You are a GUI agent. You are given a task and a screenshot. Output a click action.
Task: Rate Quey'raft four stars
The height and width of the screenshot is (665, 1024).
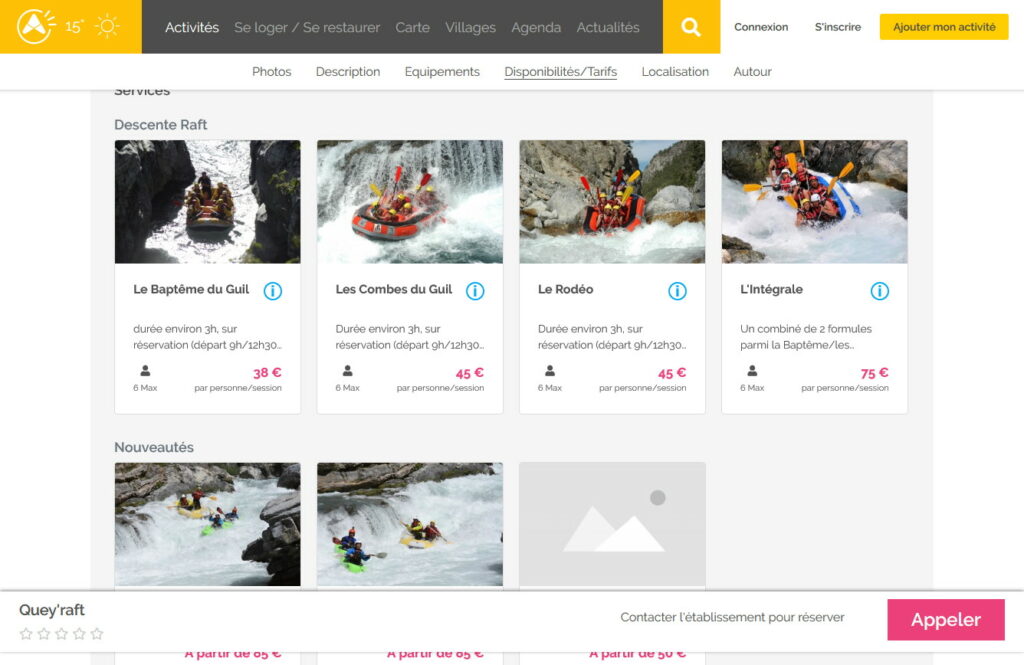pos(79,634)
